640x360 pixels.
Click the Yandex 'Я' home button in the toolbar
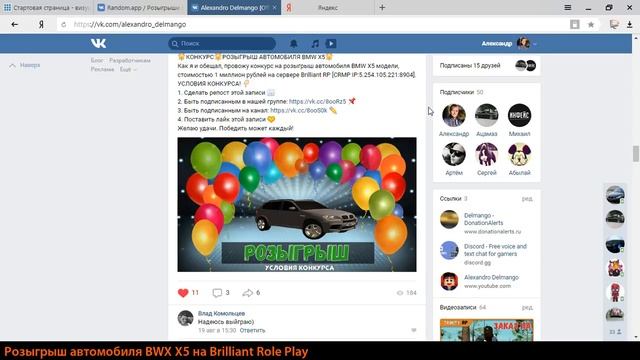pyautogui.click(x=41, y=24)
